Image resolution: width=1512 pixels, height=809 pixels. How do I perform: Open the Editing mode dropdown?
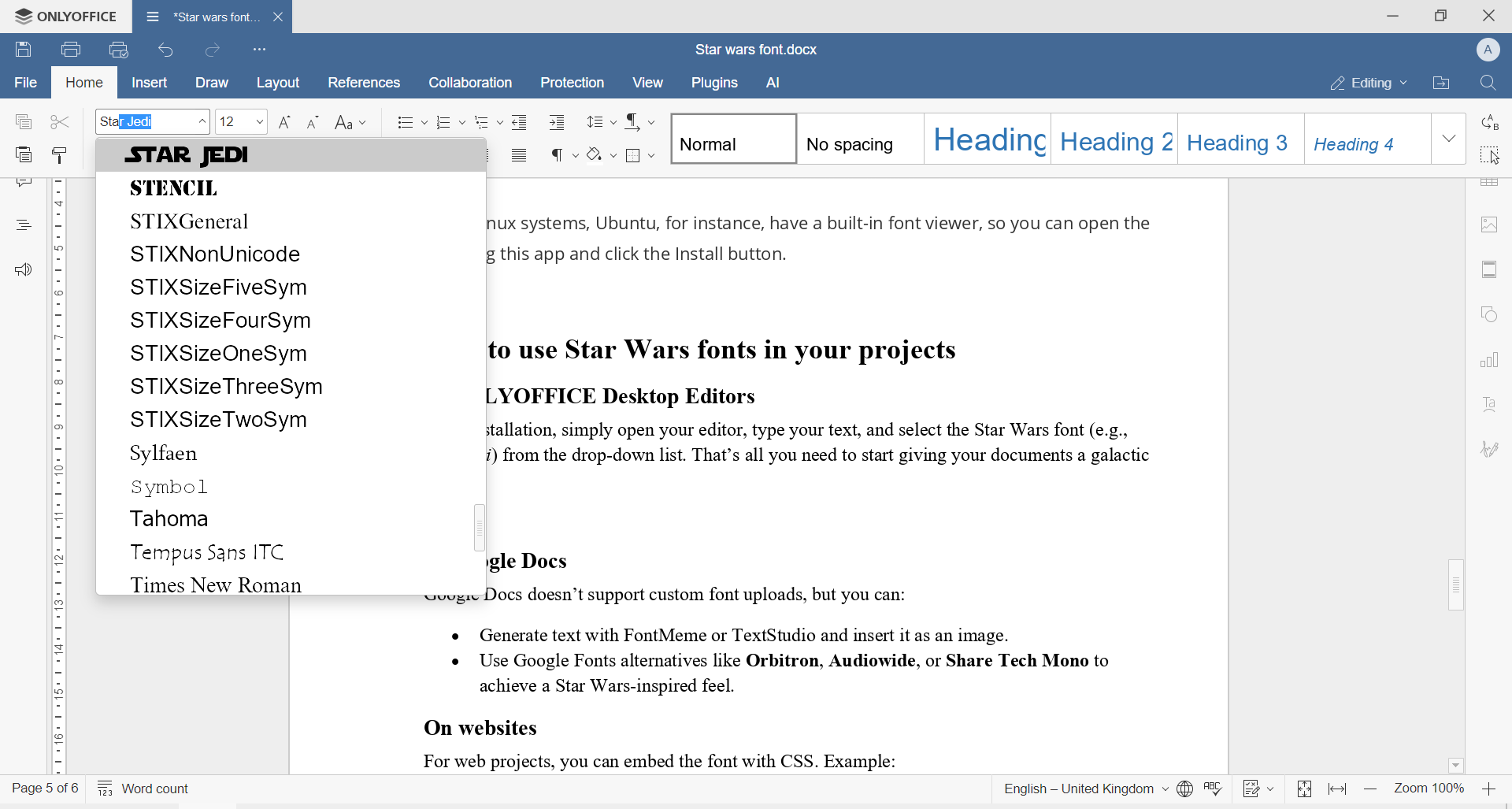click(1369, 83)
